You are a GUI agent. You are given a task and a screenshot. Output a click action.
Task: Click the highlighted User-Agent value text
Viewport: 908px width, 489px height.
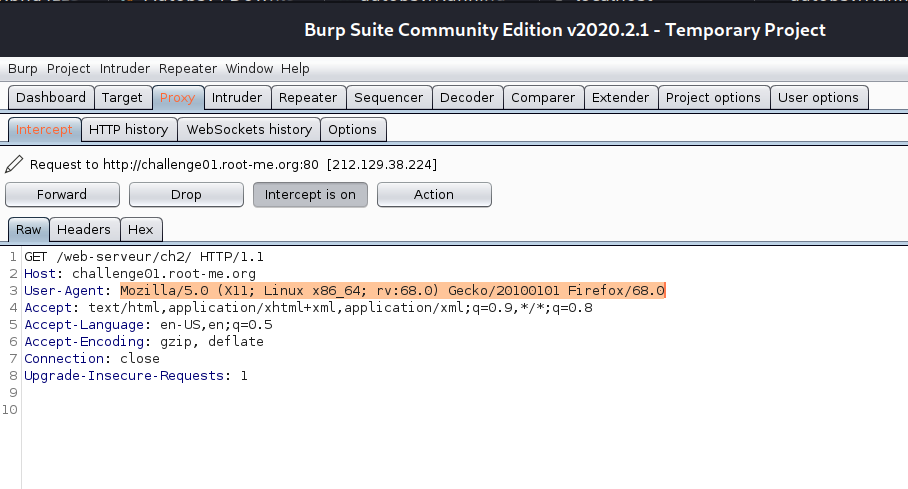click(392, 291)
